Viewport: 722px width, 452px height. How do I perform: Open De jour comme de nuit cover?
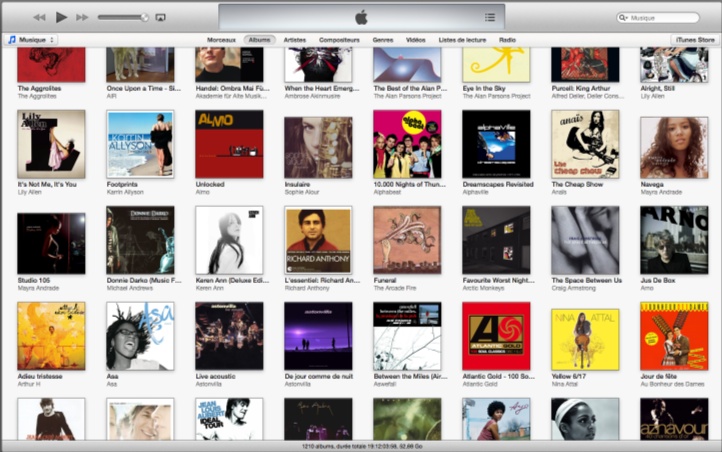pyautogui.click(x=318, y=336)
